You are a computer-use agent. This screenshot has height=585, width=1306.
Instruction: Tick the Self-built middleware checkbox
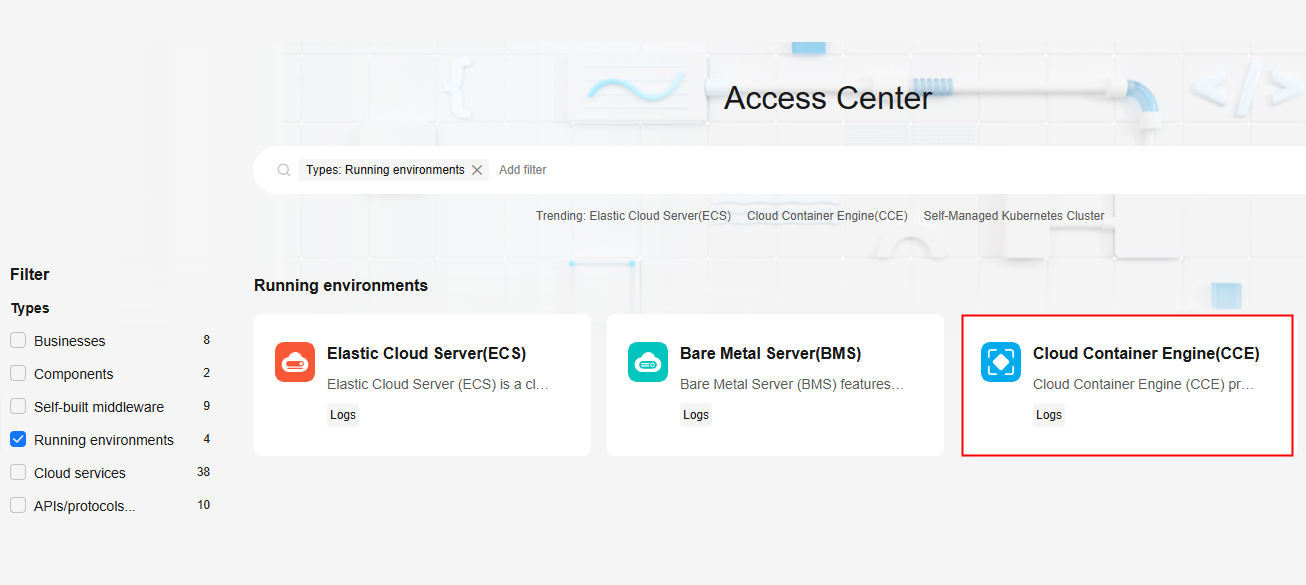pos(18,407)
